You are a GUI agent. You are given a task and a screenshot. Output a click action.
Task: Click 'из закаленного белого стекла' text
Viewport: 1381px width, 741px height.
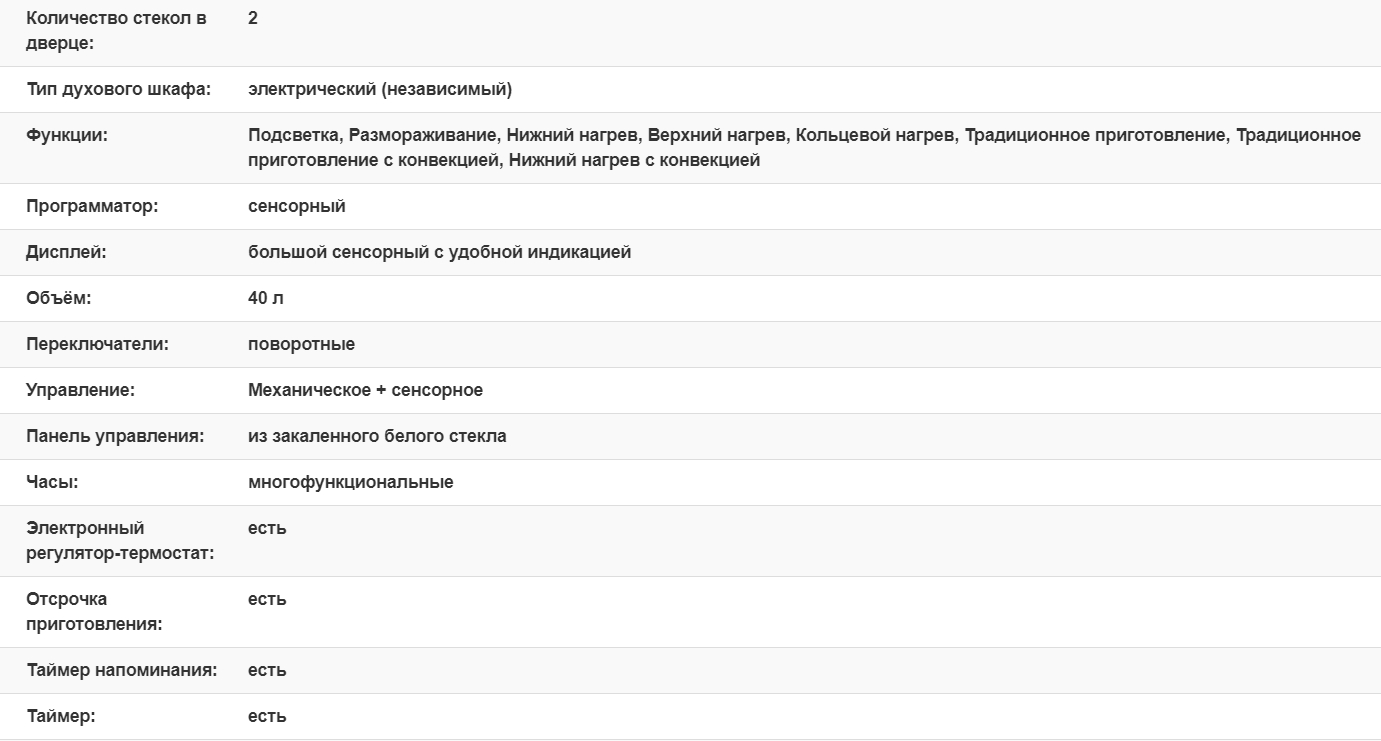point(377,436)
